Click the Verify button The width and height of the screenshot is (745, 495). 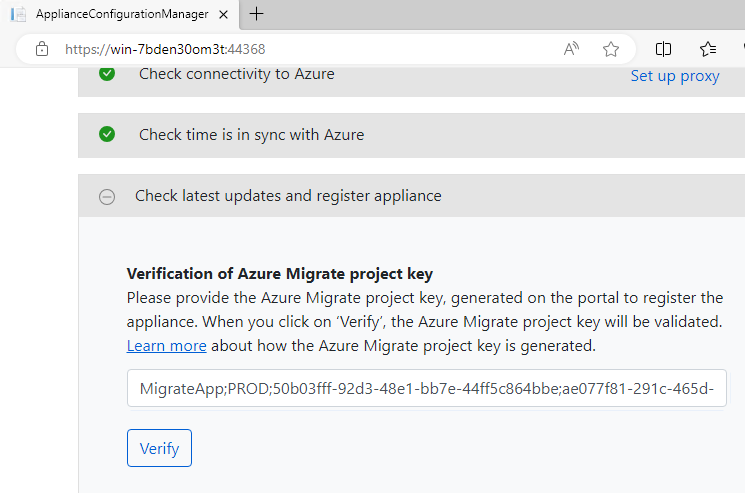(159, 448)
